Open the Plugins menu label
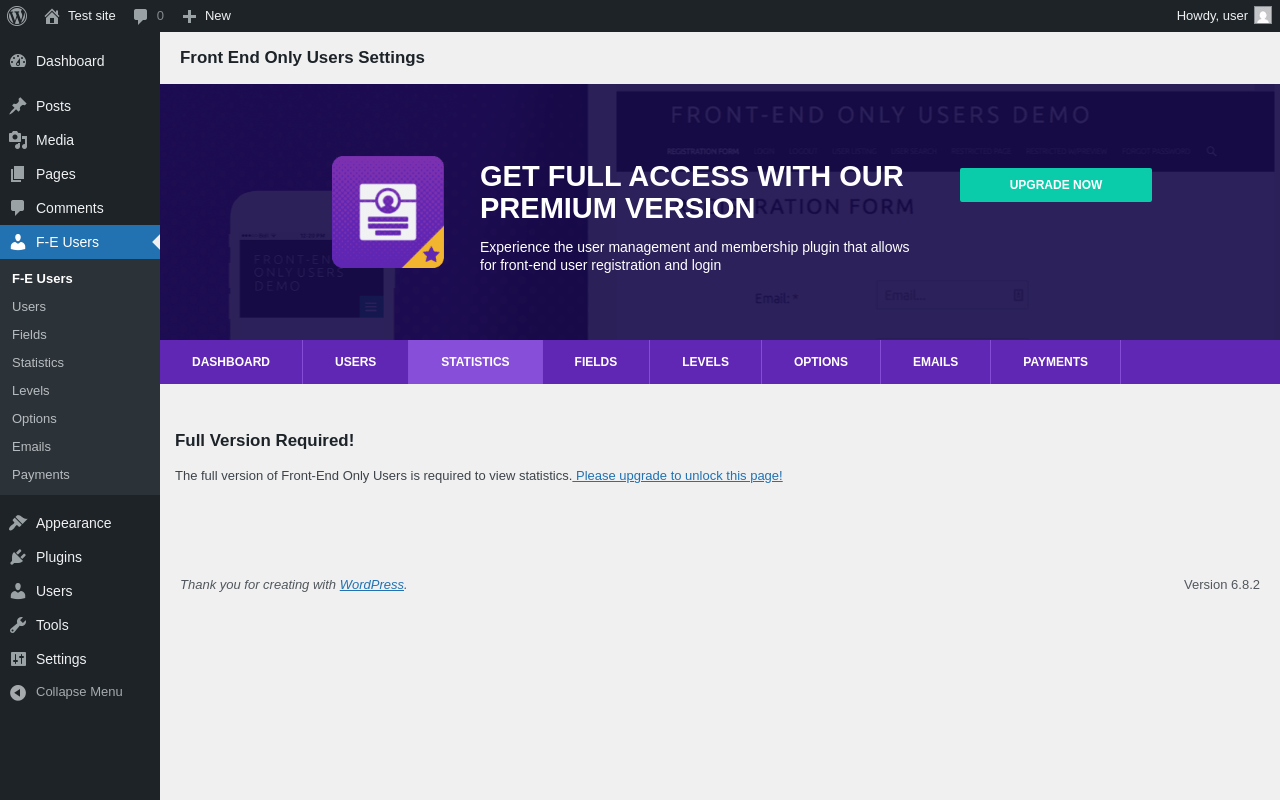Viewport: 1280px width, 800px height. [59, 557]
